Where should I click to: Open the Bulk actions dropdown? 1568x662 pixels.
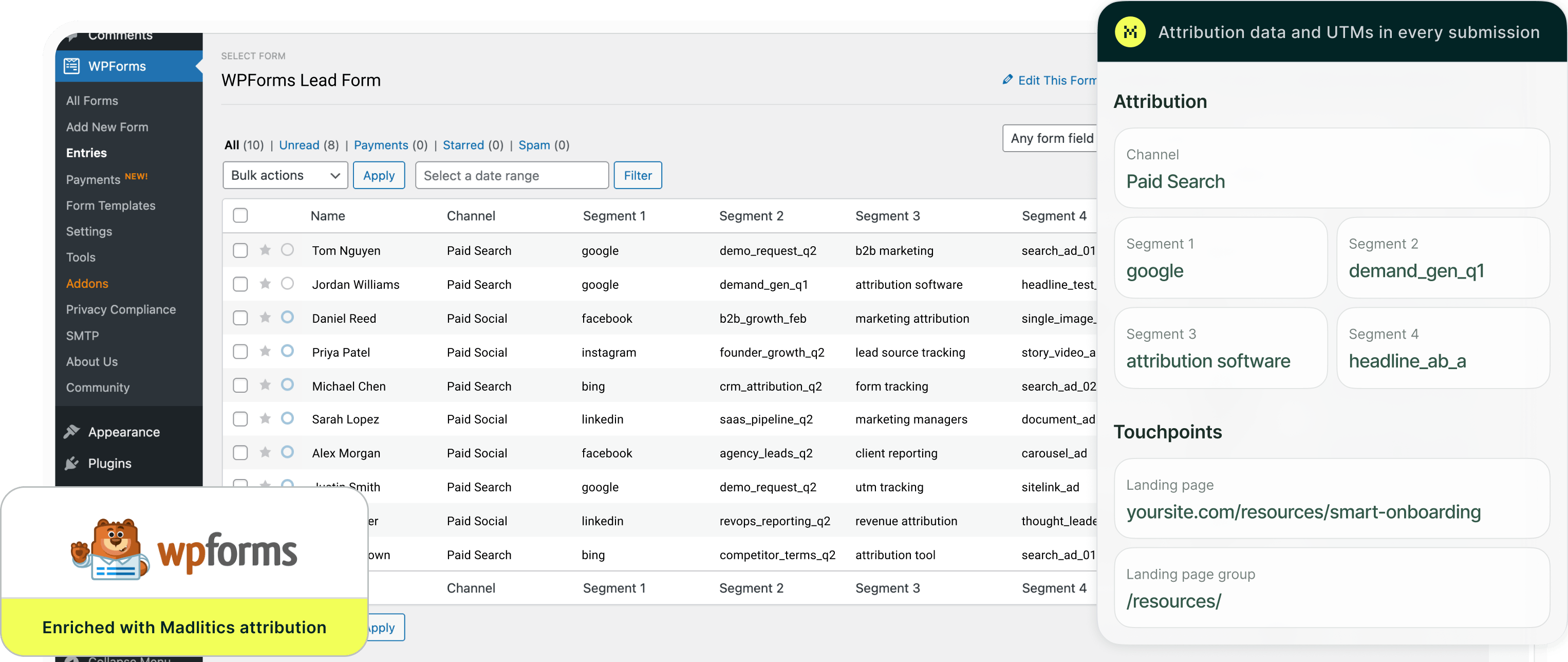point(285,175)
